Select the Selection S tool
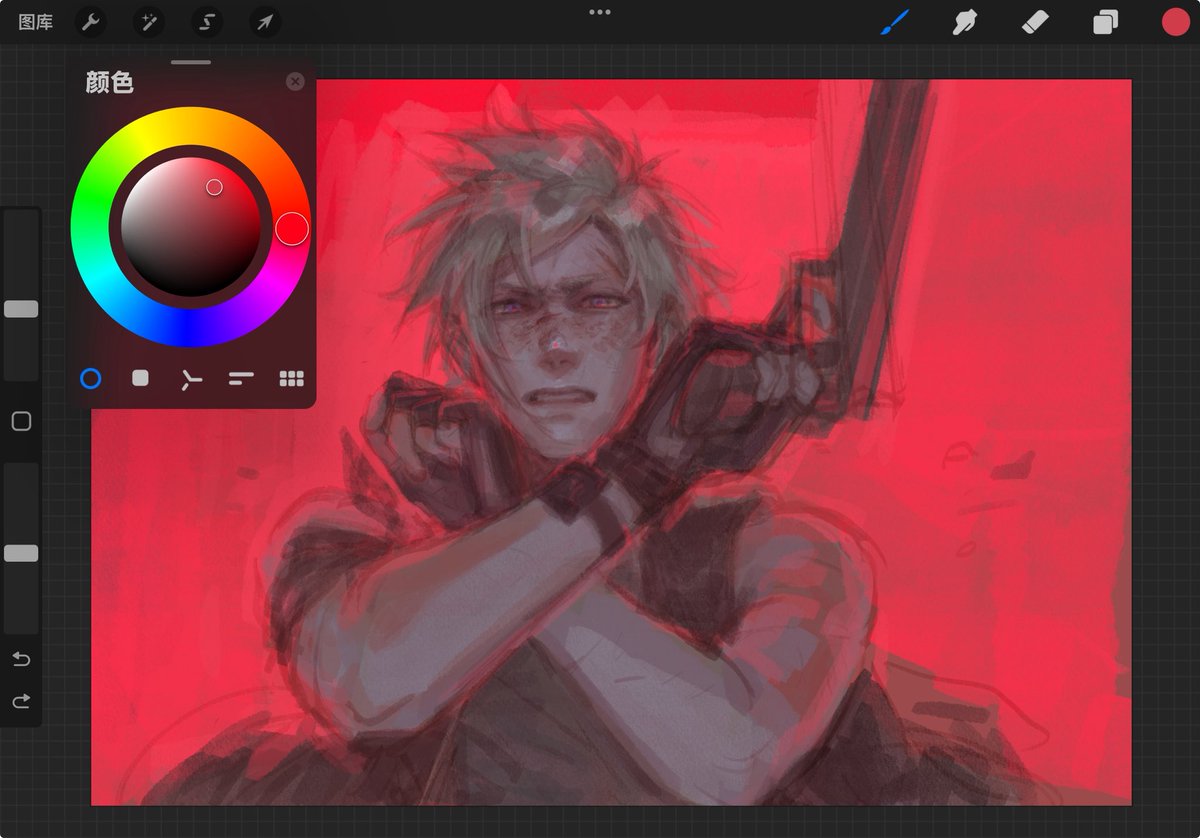The image size is (1200, 838). (207, 22)
